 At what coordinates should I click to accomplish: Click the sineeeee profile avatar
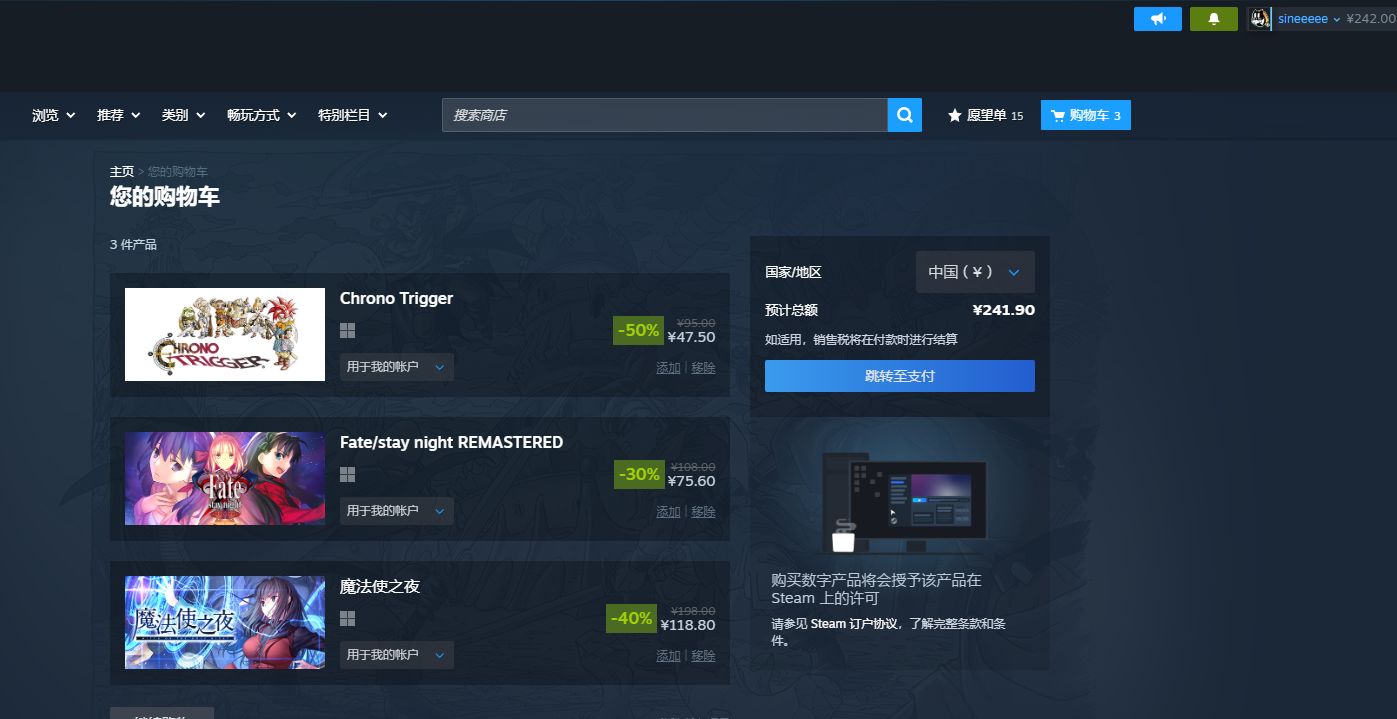1259,19
